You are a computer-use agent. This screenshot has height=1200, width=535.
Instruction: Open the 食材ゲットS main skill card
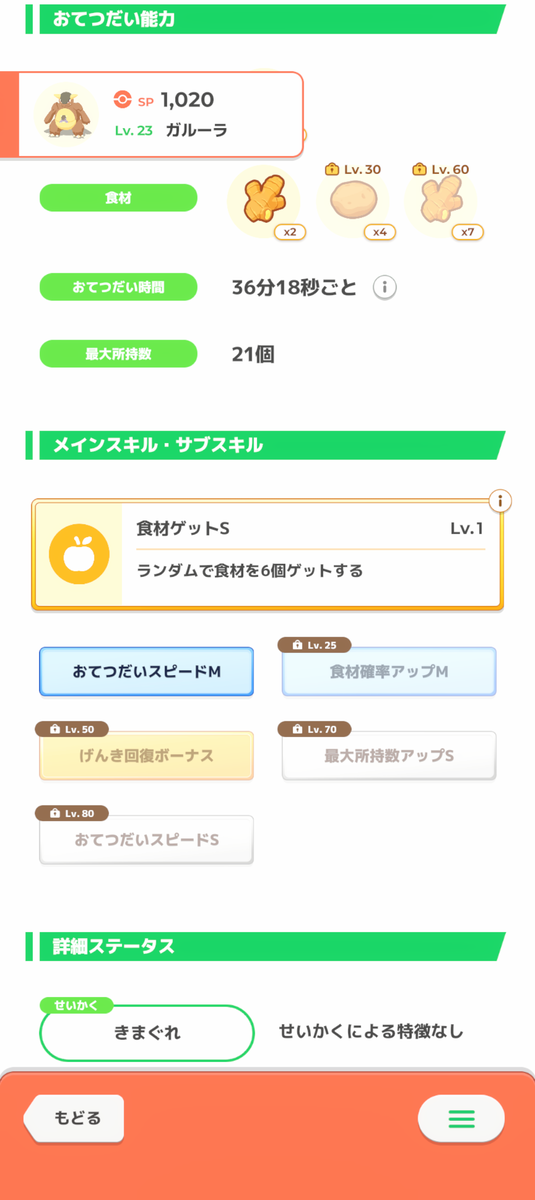pos(267,555)
